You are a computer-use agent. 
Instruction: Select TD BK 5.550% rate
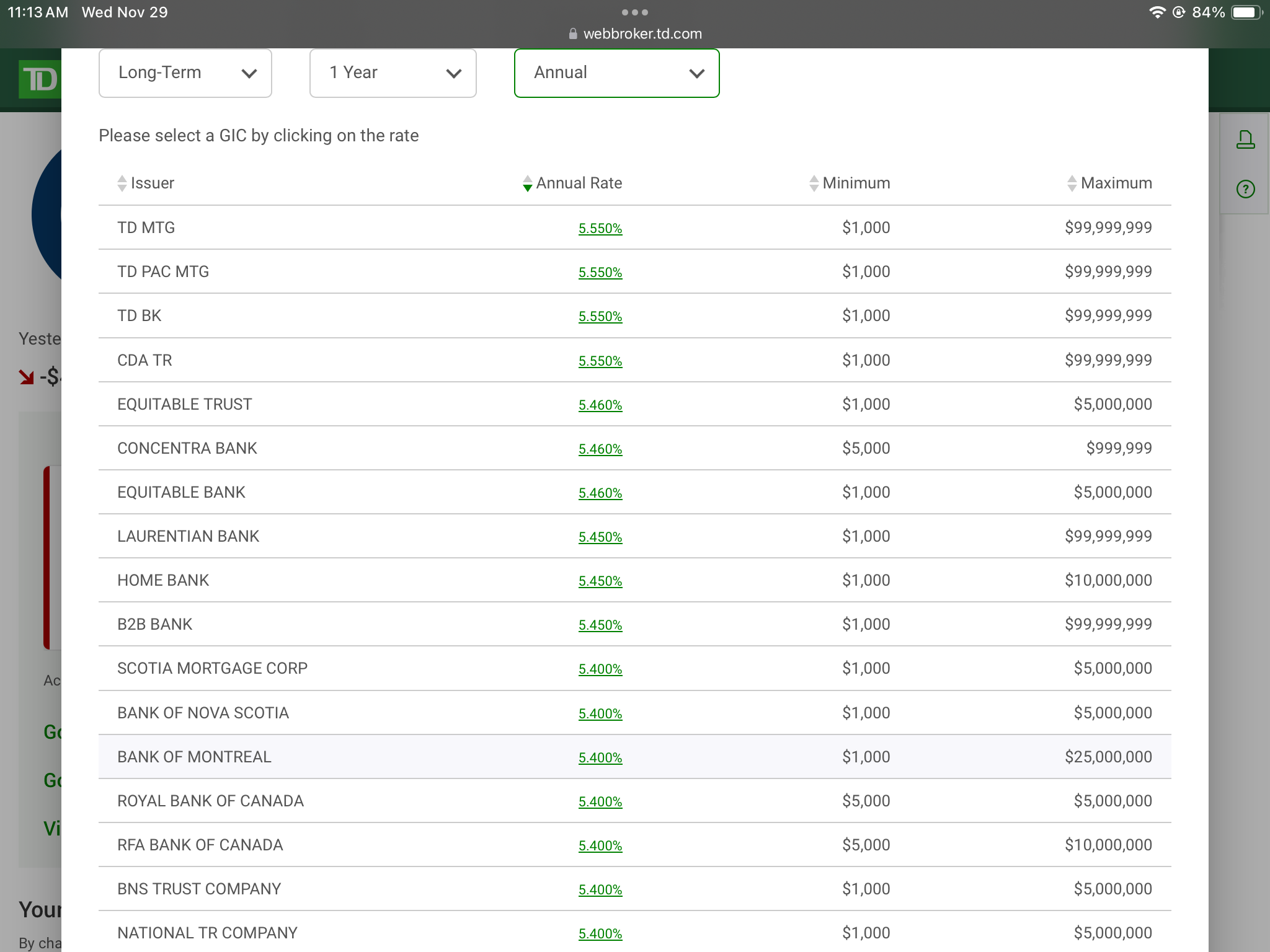point(600,317)
